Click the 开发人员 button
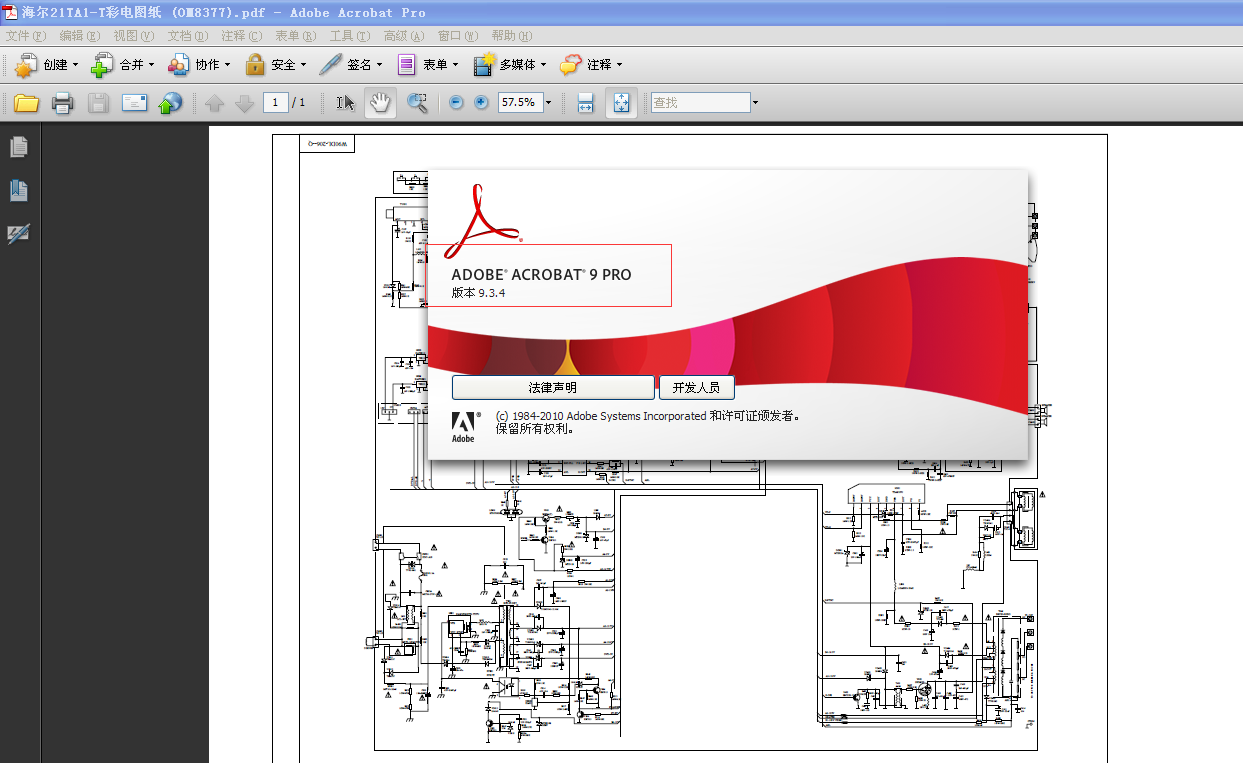Image resolution: width=1243 pixels, height=763 pixels. tap(696, 388)
